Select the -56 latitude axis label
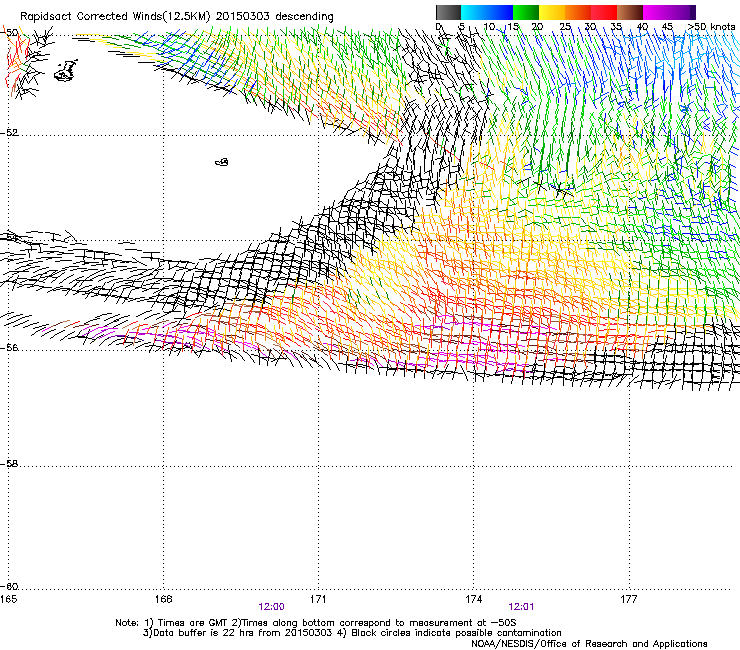Image resolution: width=740 pixels, height=650 pixels. tap(9, 348)
